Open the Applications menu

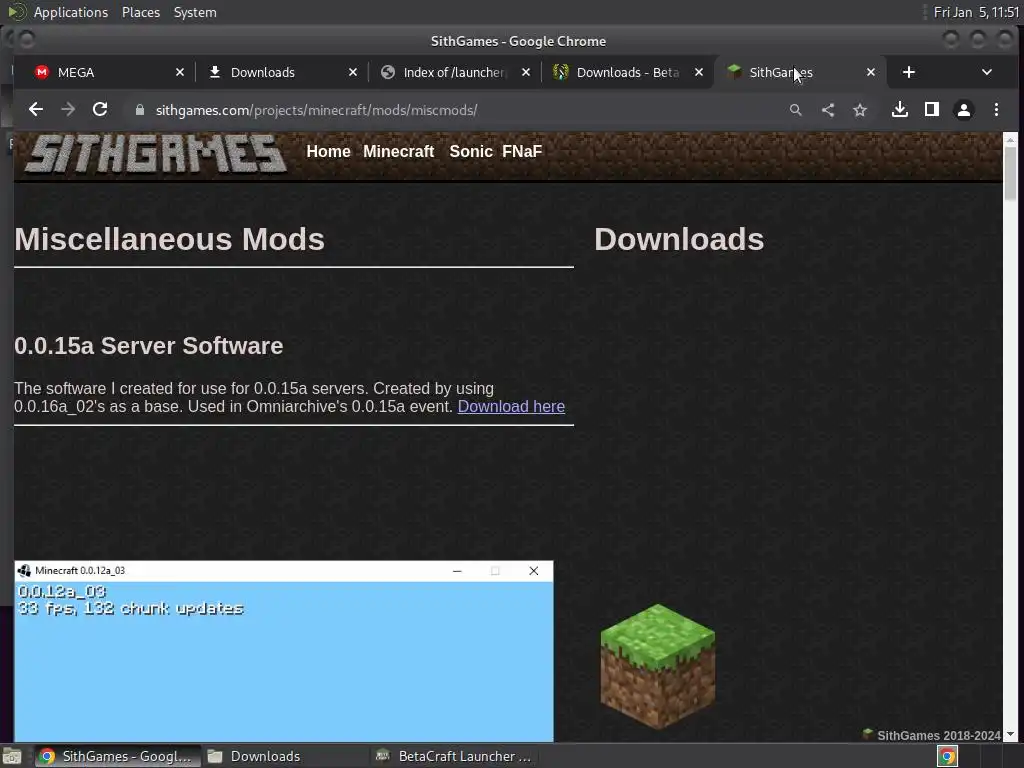coord(71,12)
